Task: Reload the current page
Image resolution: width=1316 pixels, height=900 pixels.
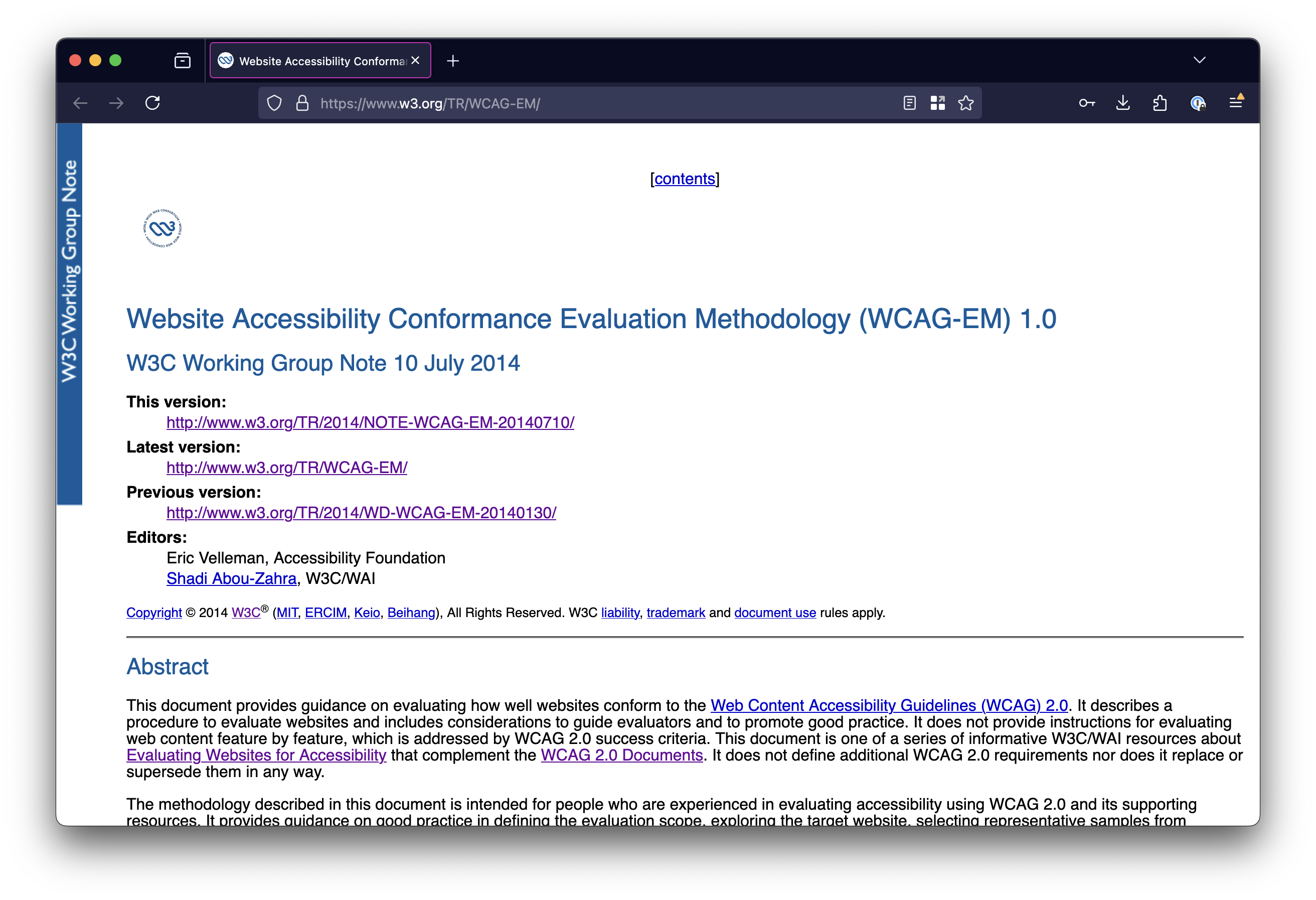Action: coord(153,102)
